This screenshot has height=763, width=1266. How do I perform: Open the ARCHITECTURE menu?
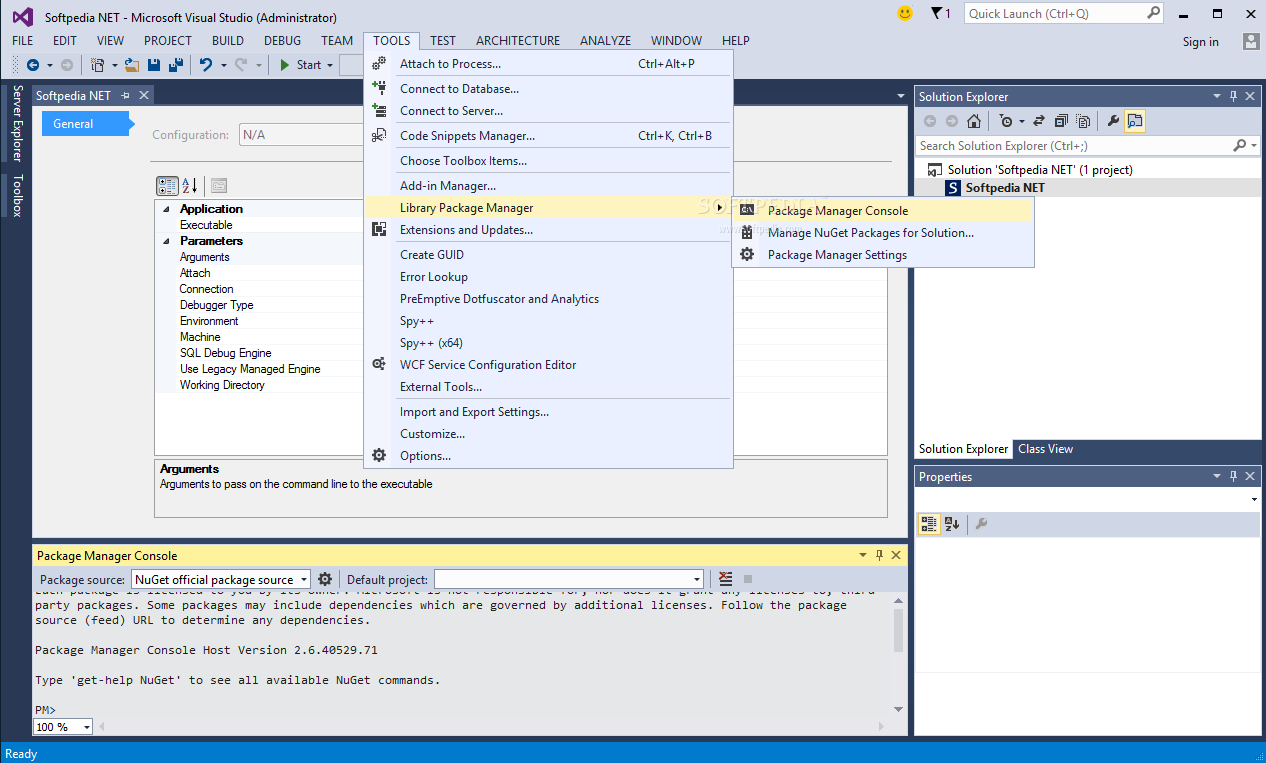coord(518,41)
